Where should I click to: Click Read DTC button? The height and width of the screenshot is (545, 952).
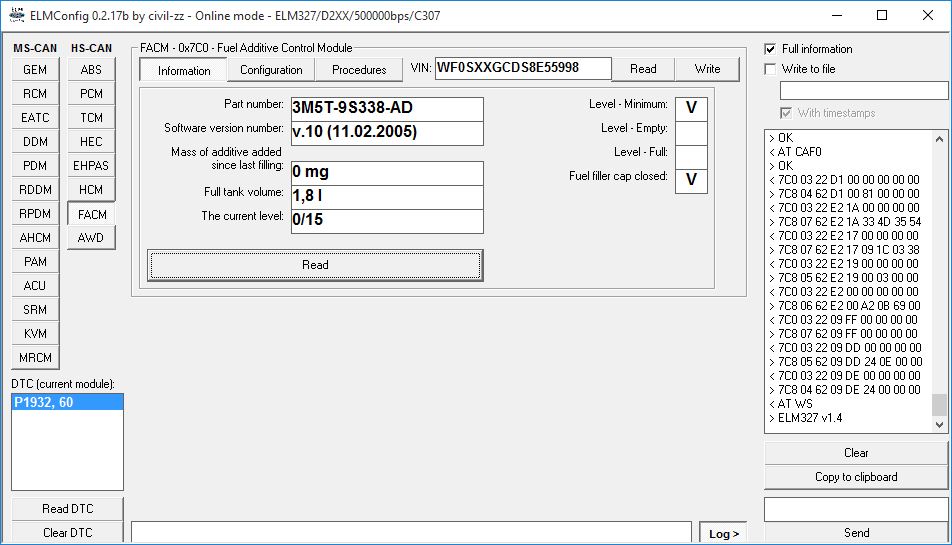[x=68, y=509]
